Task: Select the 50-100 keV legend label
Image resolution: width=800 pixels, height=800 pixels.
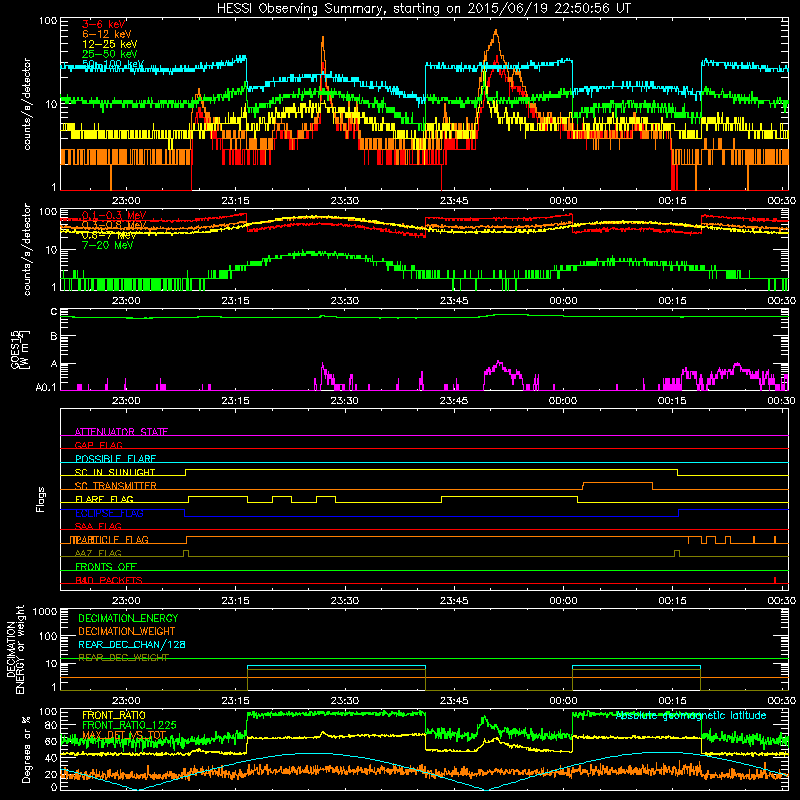Action: [113, 64]
